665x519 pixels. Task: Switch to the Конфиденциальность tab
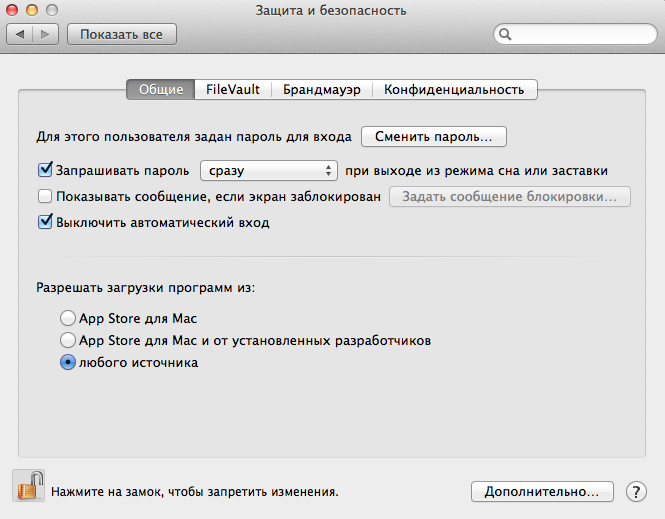coord(454,89)
